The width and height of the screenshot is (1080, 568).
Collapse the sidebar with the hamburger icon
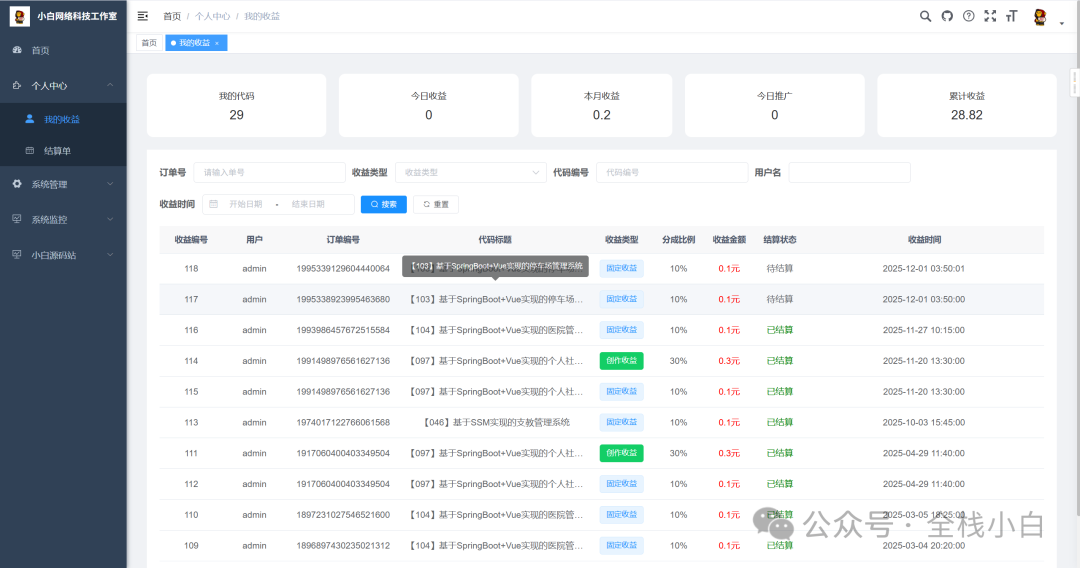(143, 16)
